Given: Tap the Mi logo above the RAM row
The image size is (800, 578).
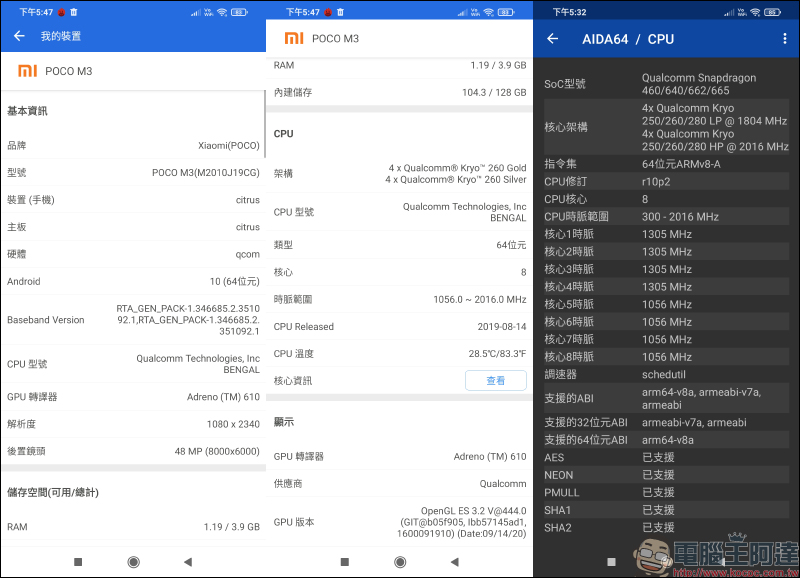Looking at the screenshot, I should click(x=294, y=39).
